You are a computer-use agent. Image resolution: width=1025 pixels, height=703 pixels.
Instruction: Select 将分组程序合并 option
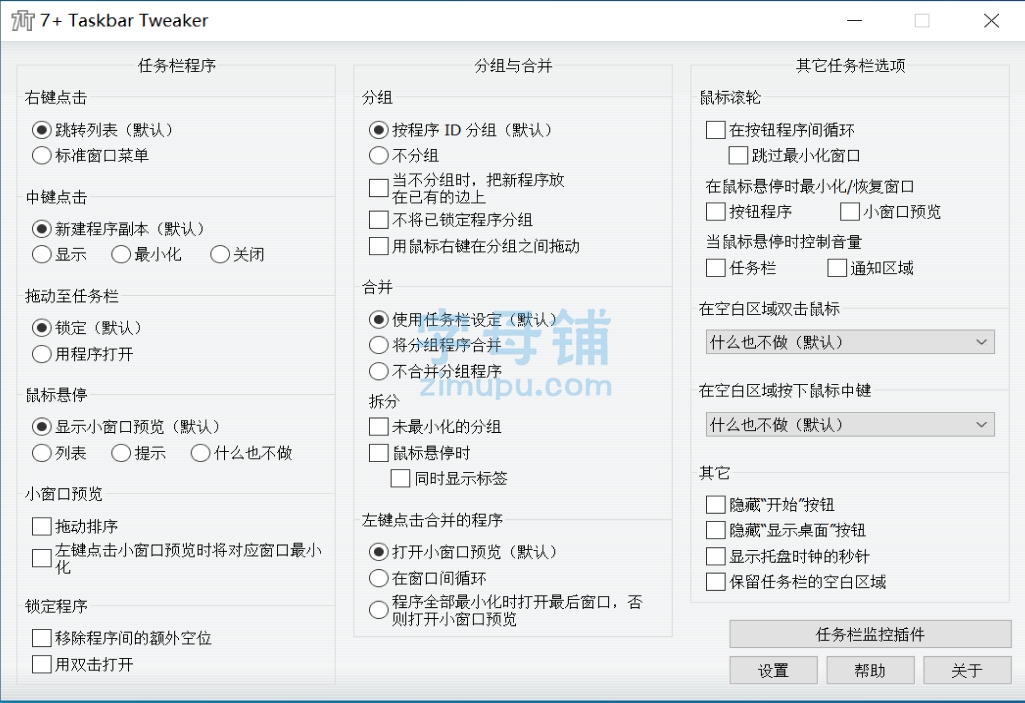[x=378, y=345]
